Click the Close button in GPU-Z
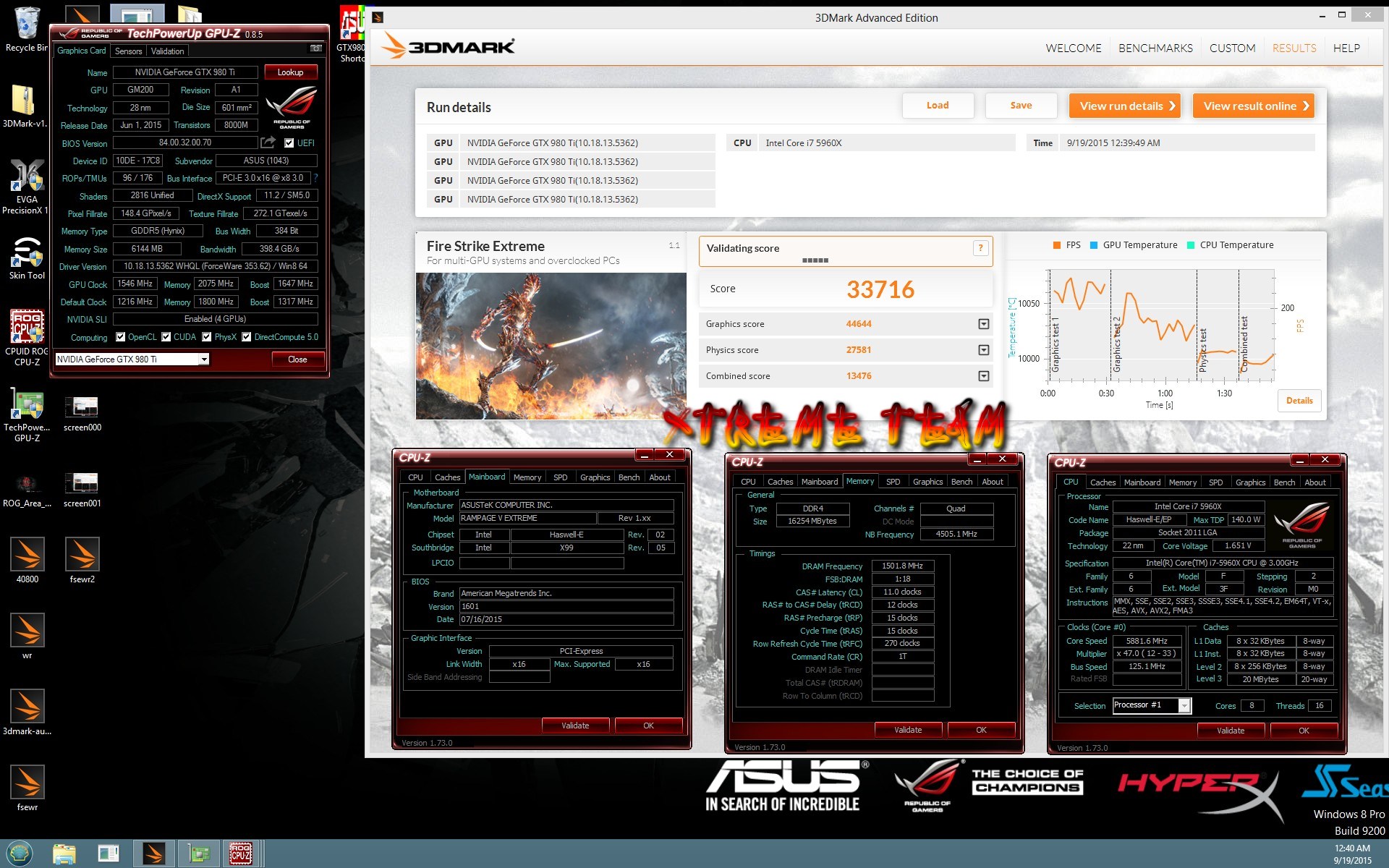 pos(297,359)
